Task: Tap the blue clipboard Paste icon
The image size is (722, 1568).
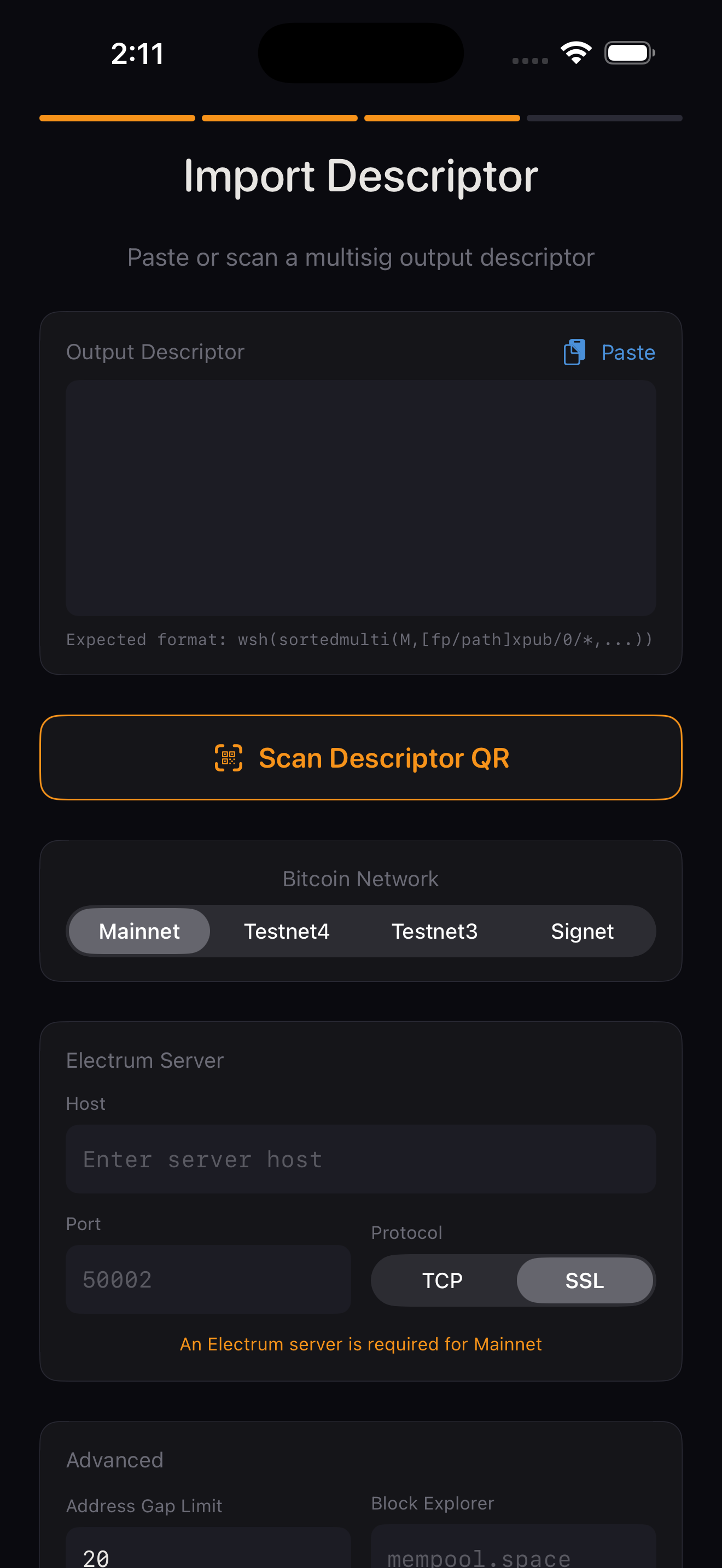Action: pos(574,352)
